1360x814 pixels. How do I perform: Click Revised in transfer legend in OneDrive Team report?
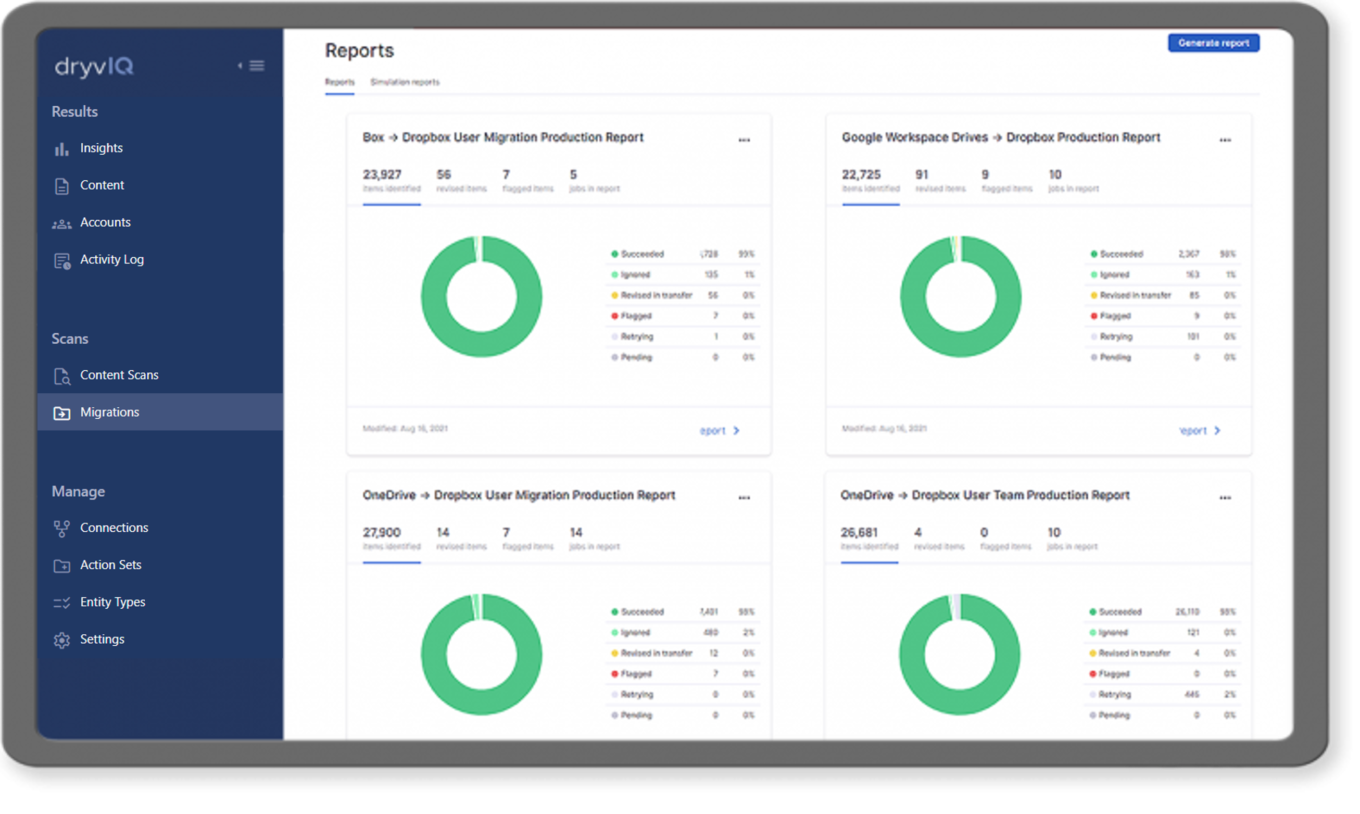point(1163,653)
